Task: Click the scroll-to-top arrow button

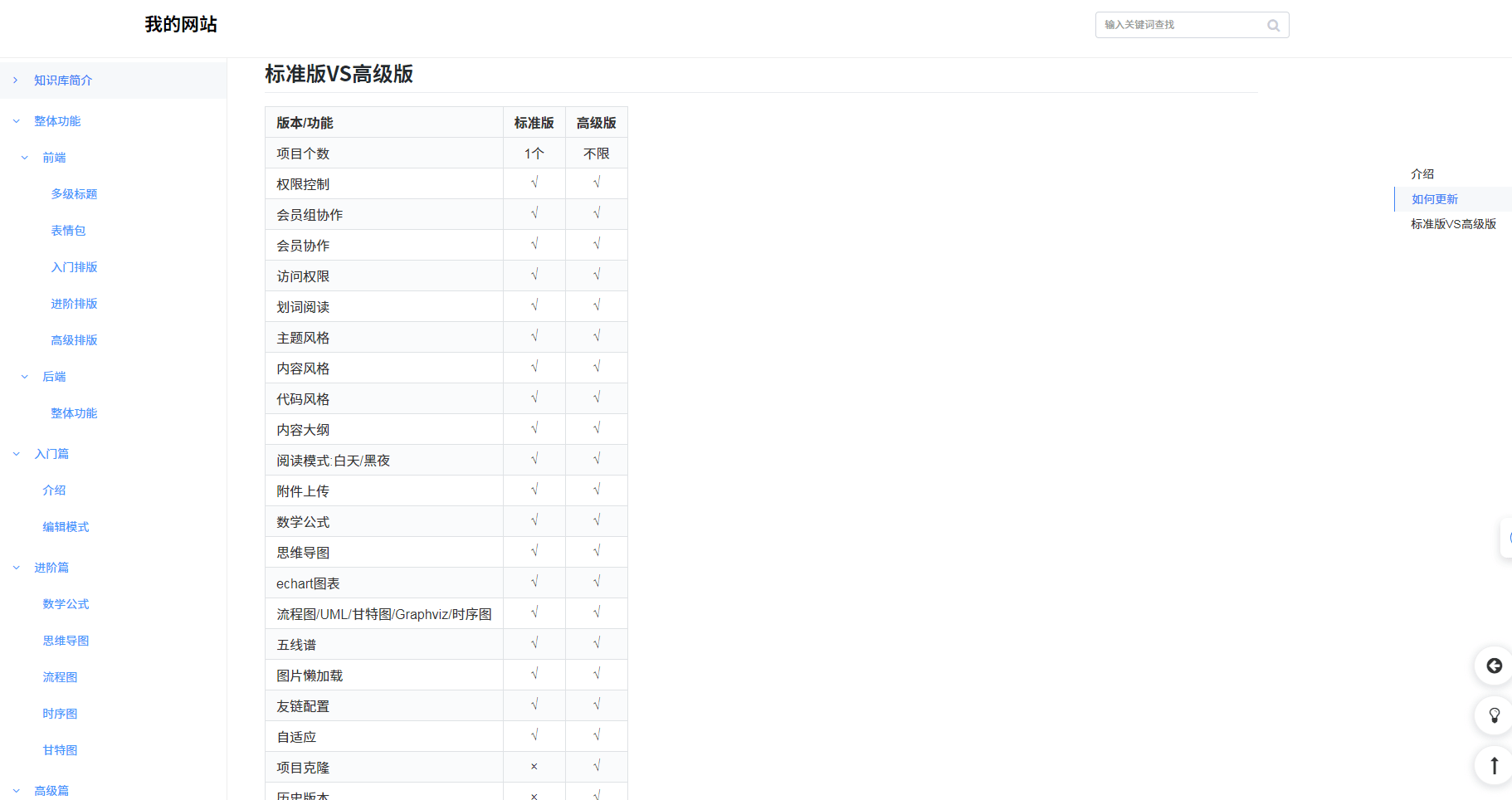Action: pyautogui.click(x=1494, y=765)
